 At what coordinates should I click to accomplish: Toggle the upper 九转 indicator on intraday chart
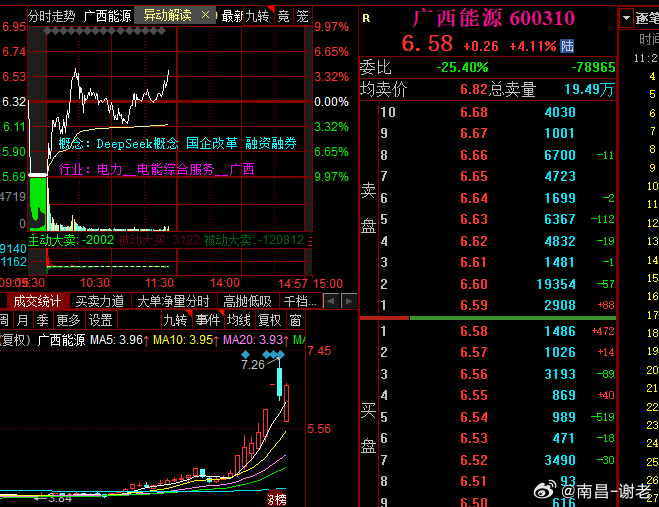click(x=257, y=16)
